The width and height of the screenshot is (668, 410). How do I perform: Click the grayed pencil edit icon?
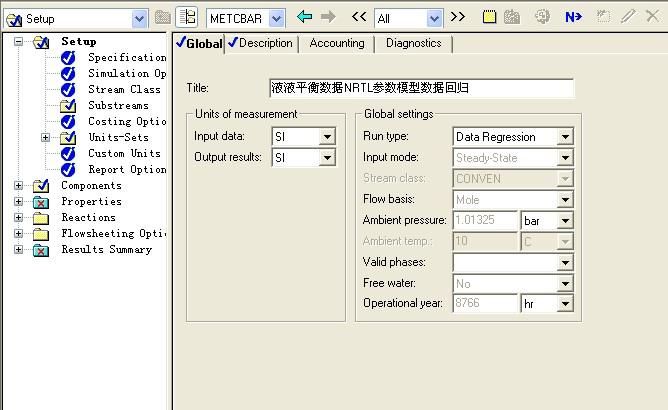[x=628, y=16]
